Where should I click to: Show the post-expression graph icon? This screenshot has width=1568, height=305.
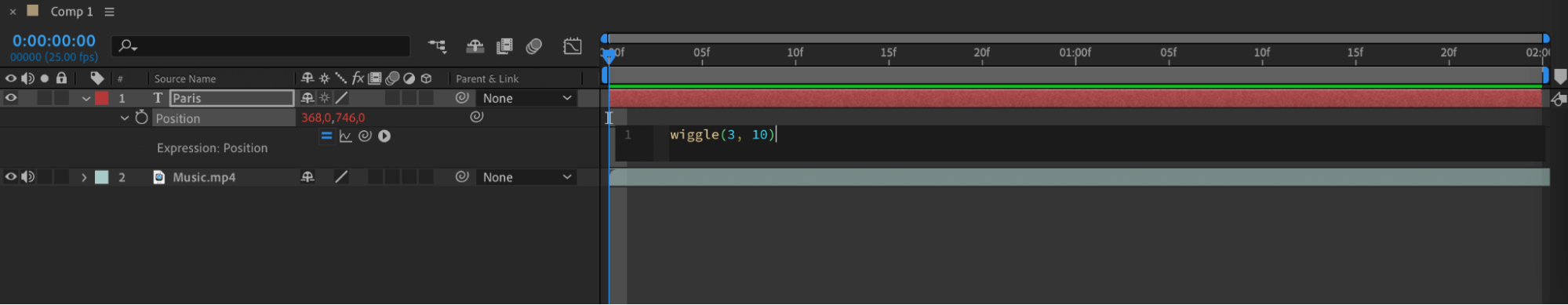345,136
